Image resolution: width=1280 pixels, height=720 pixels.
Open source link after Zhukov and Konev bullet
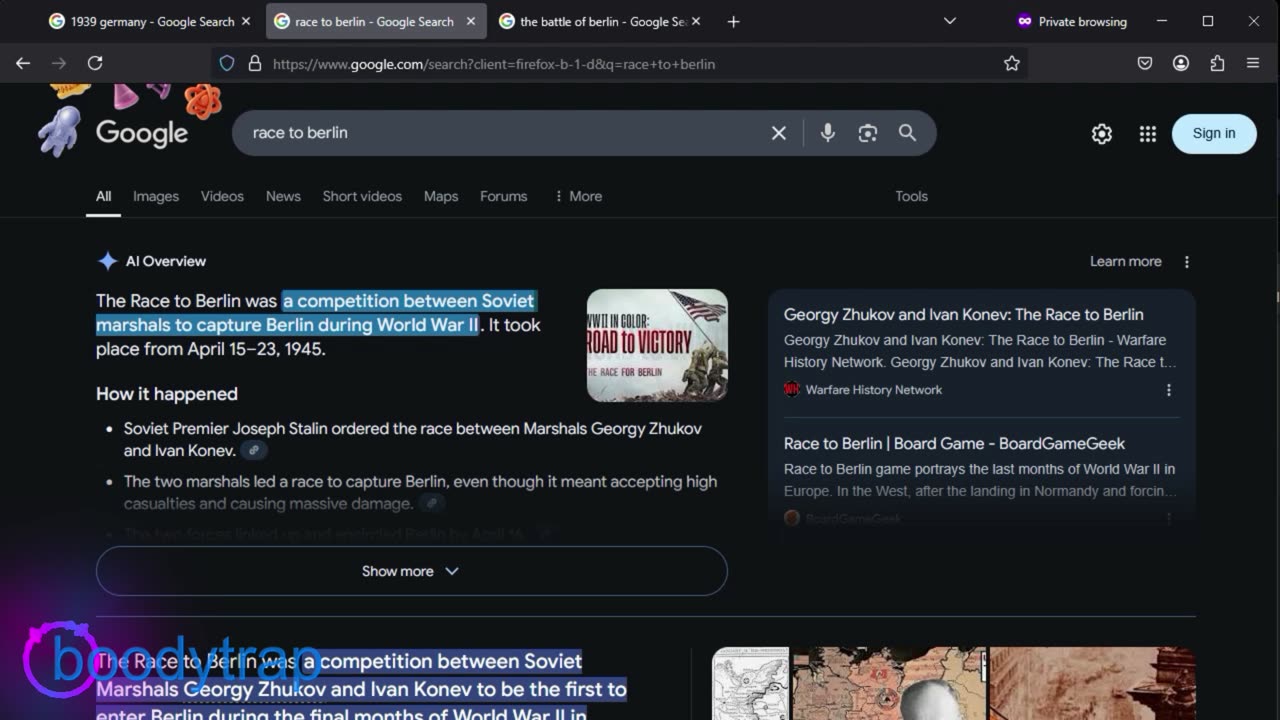pos(254,451)
